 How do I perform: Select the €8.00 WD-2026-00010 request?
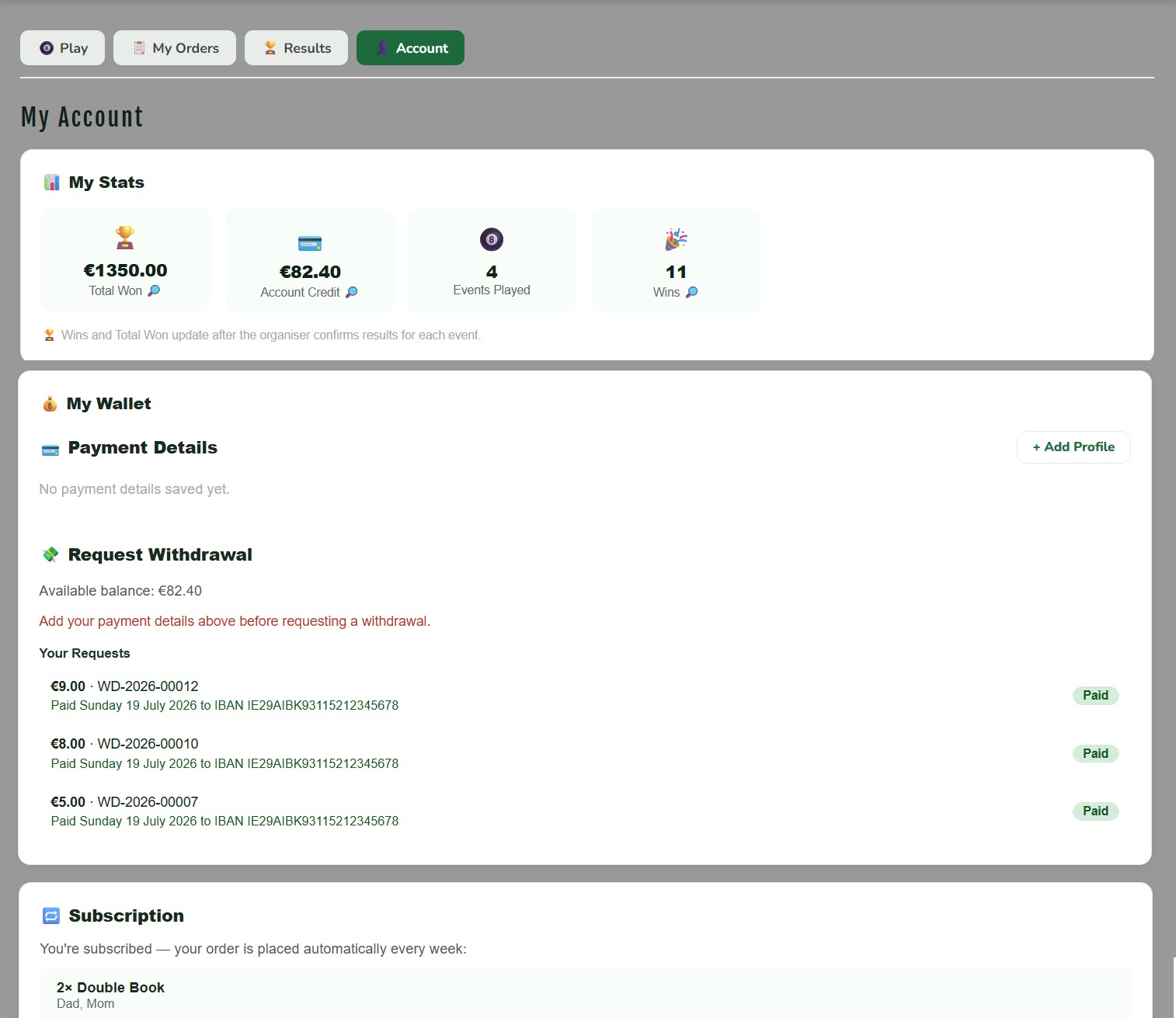tap(585, 753)
